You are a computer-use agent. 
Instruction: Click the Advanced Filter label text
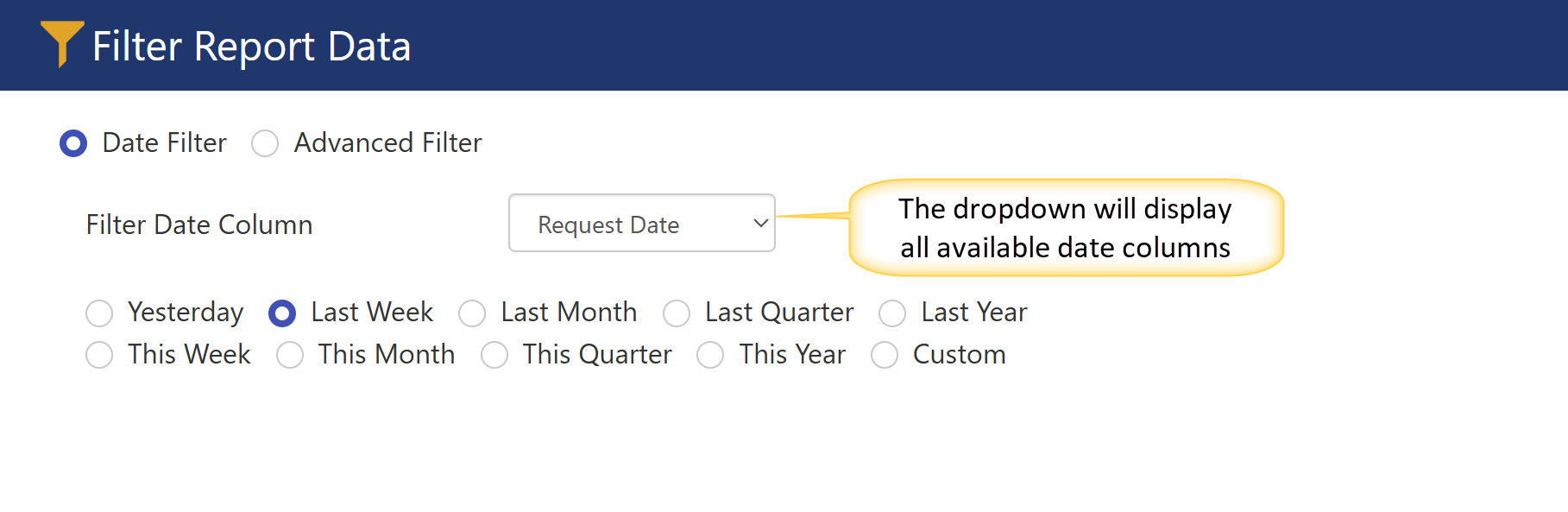pyautogui.click(x=387, y=142)
